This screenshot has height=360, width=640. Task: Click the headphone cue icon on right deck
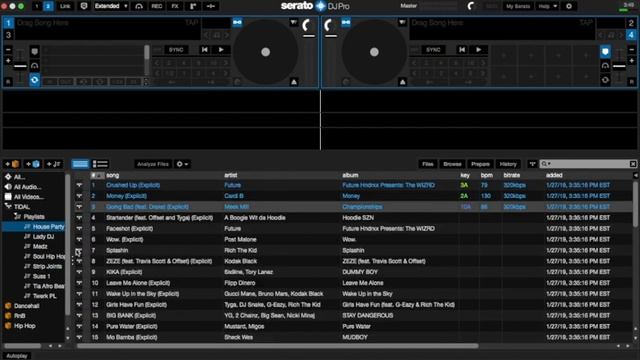point(605,66)
